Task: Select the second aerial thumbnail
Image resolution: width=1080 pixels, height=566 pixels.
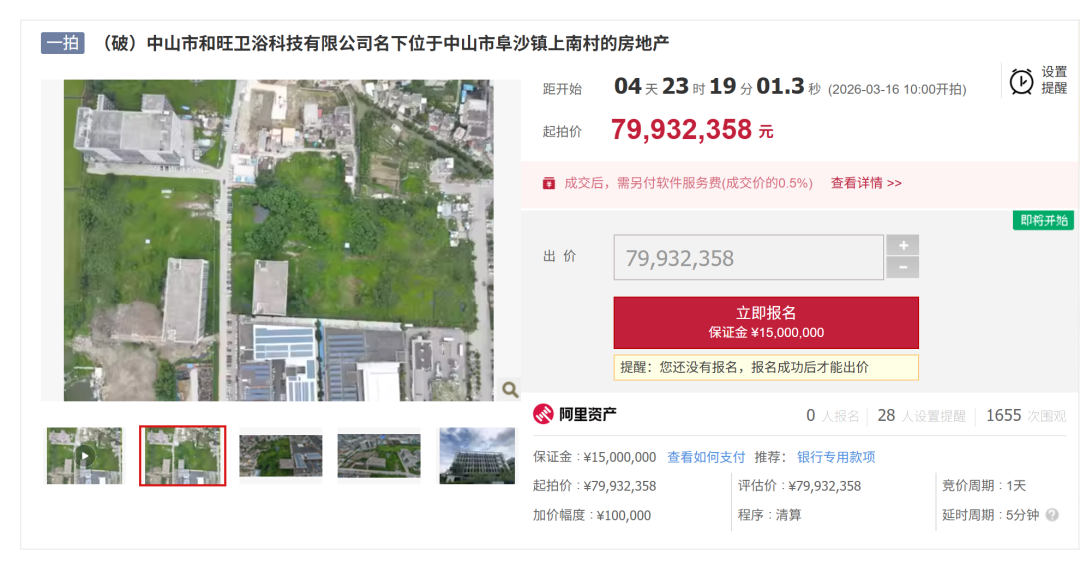Action: tap(182, 456)
